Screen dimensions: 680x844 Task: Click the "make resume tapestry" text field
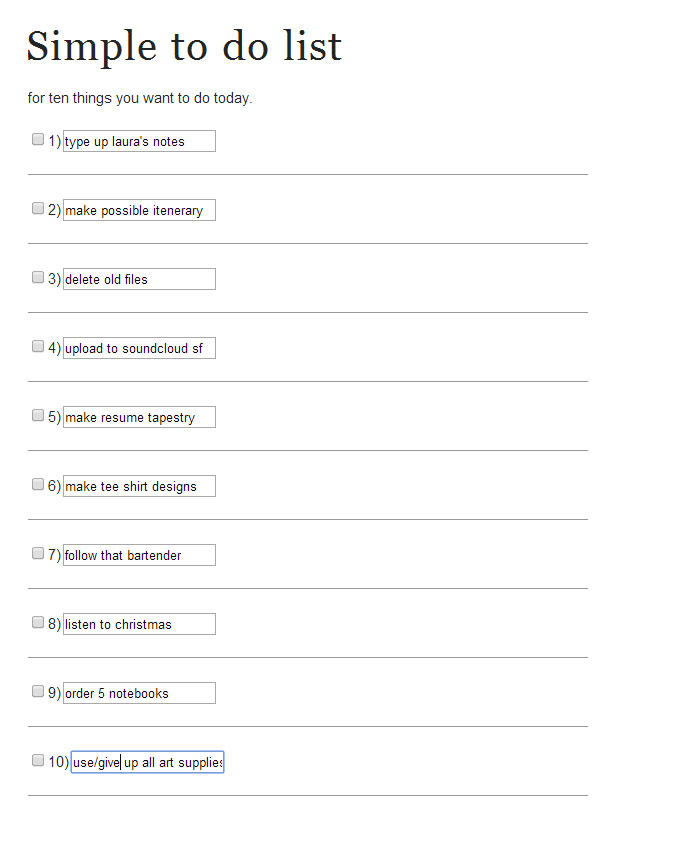pyautogui.click(x=139, y=417)
